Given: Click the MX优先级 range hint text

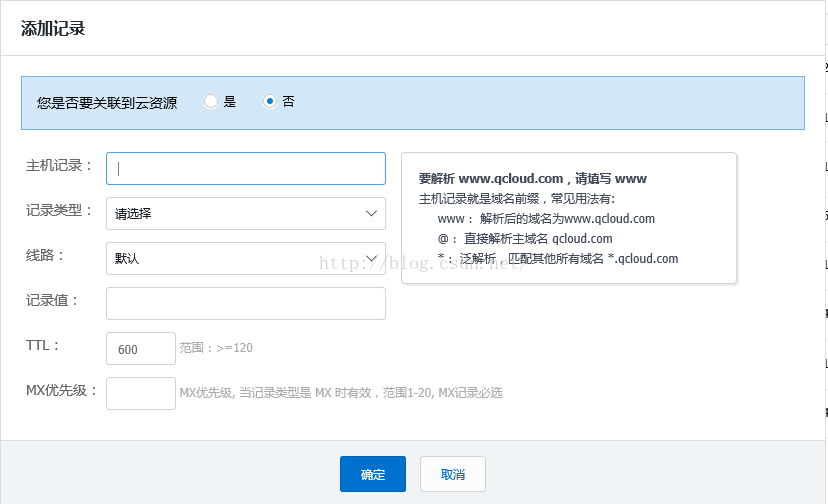Looking at the screenshot, I should tap(341, 393).
